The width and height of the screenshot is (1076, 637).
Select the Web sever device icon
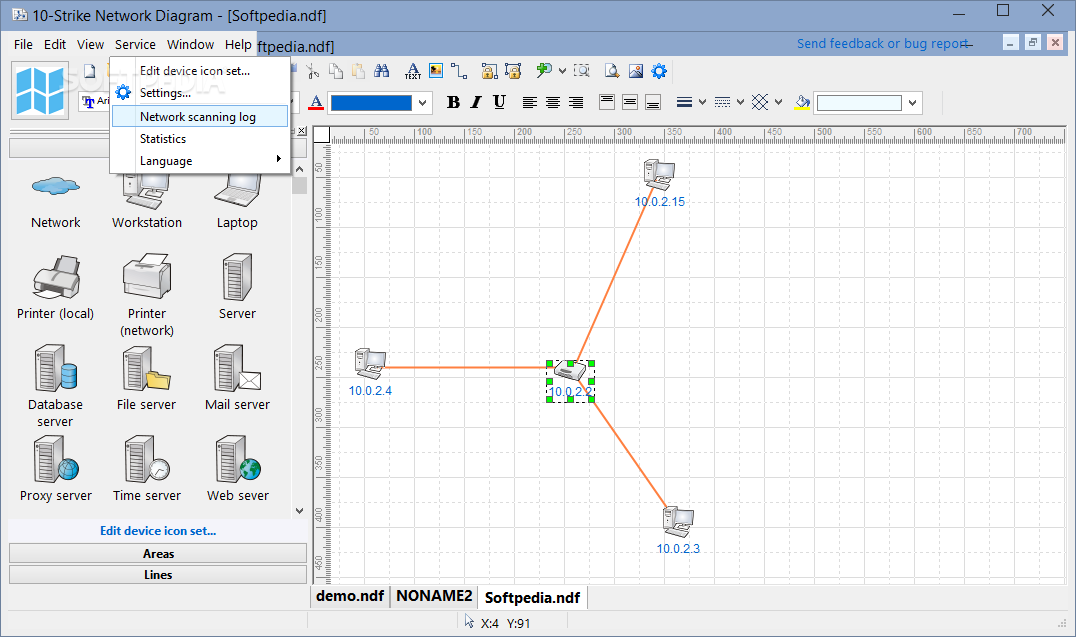click(x=237, y=459)
